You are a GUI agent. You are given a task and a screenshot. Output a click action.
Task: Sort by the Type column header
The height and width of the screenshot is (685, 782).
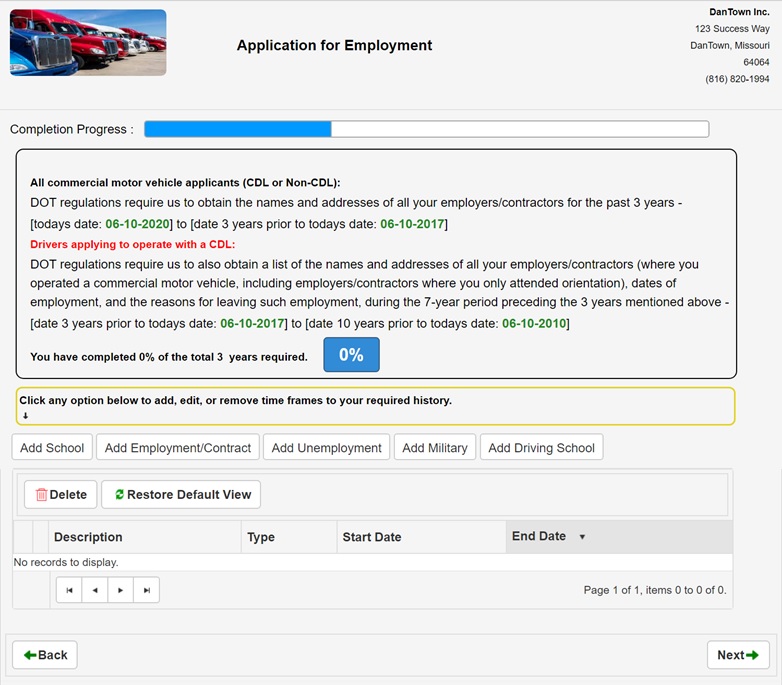261,537
